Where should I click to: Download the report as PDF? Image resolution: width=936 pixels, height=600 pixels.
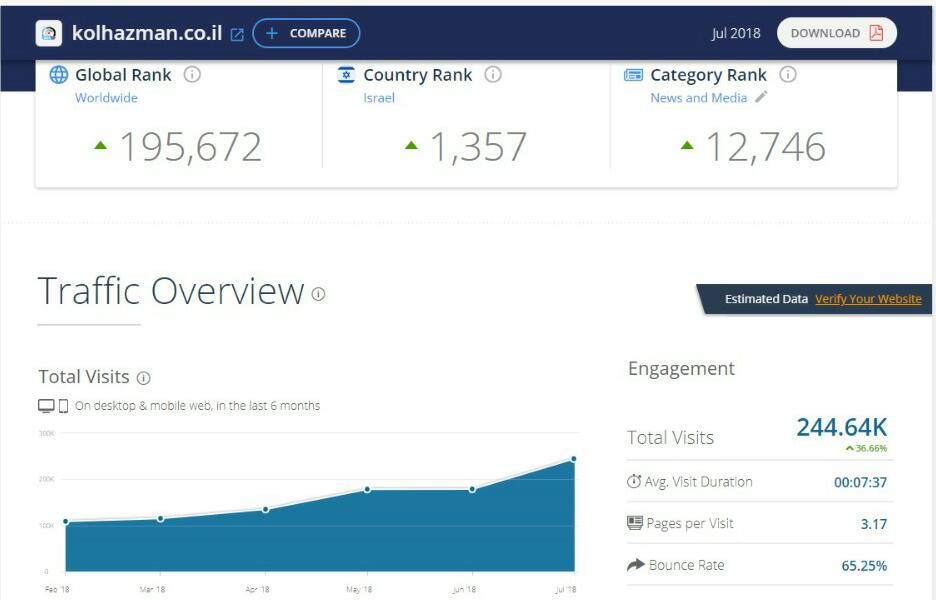[836, 33]
